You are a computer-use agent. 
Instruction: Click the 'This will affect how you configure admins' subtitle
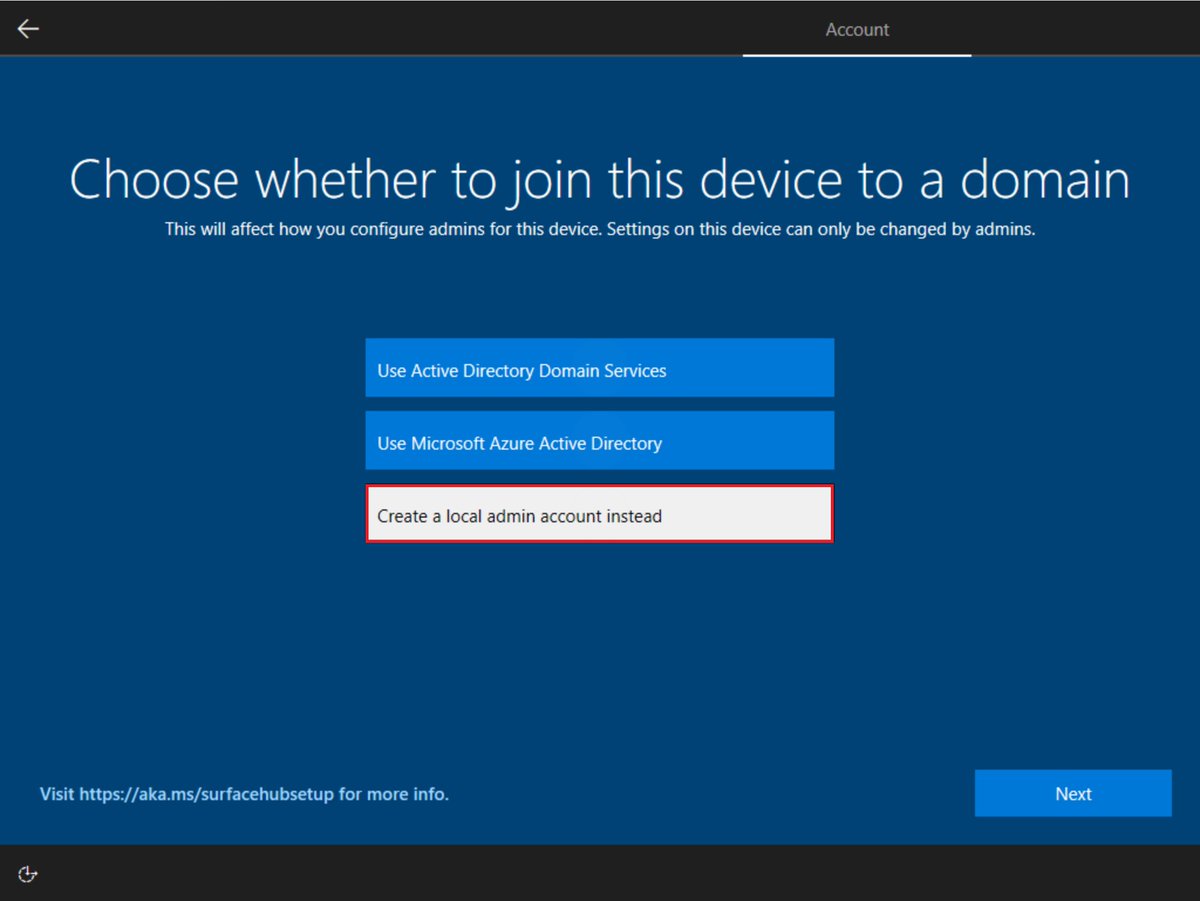coord(600,230)
